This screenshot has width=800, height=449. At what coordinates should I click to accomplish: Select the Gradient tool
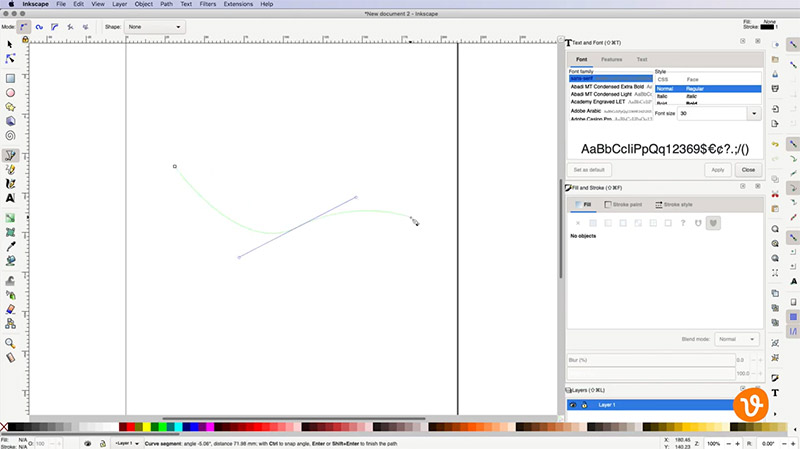click(10, 218)
